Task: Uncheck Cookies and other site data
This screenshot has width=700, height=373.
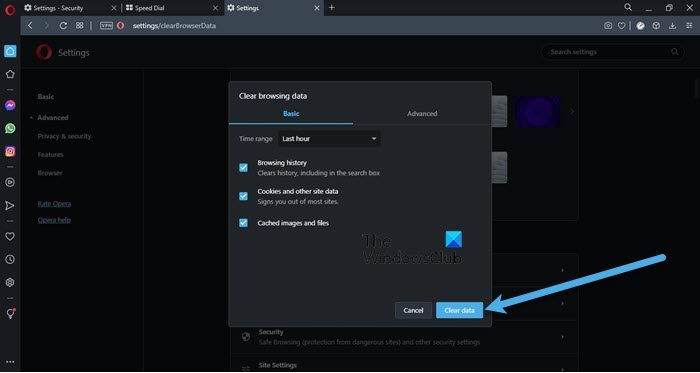Action: pos(243,196)
